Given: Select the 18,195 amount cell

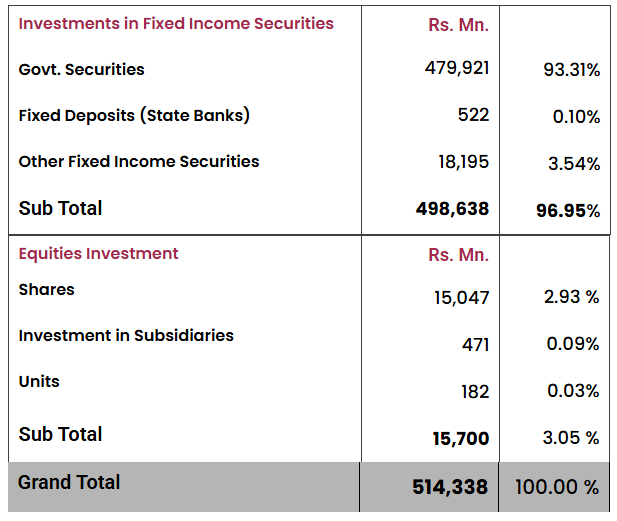Looking at the screenshot, I should coord(464,162).
